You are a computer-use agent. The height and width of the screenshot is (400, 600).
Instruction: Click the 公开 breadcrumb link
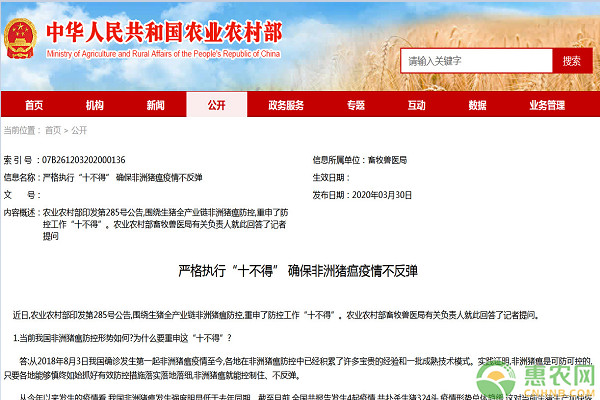click(79, 131)
